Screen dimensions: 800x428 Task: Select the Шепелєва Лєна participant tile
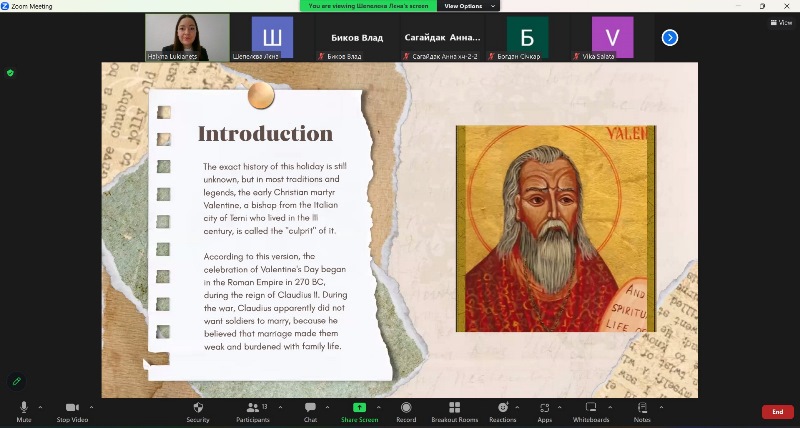272,38
